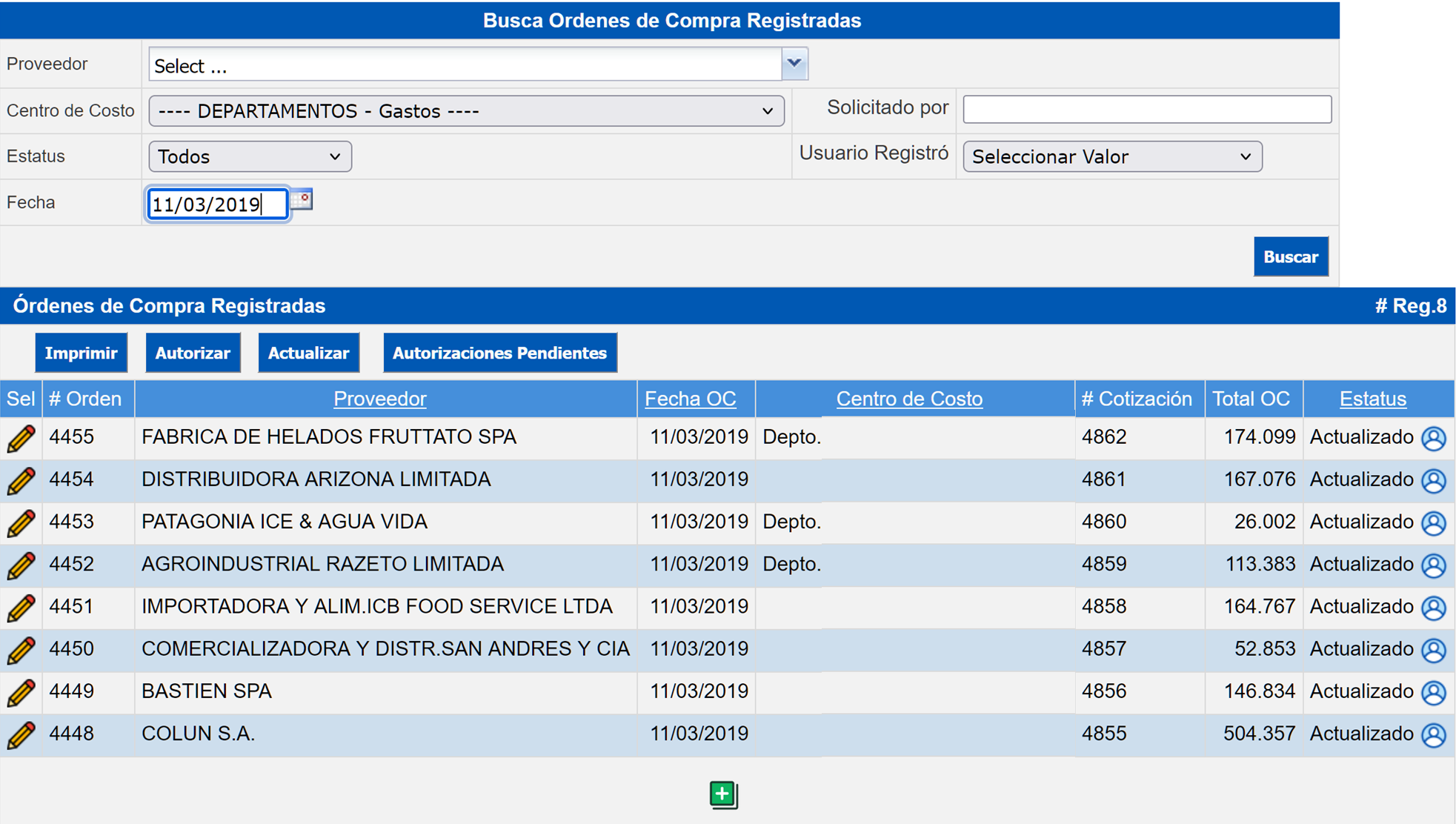Click total value 504.357

point(1259,733)
